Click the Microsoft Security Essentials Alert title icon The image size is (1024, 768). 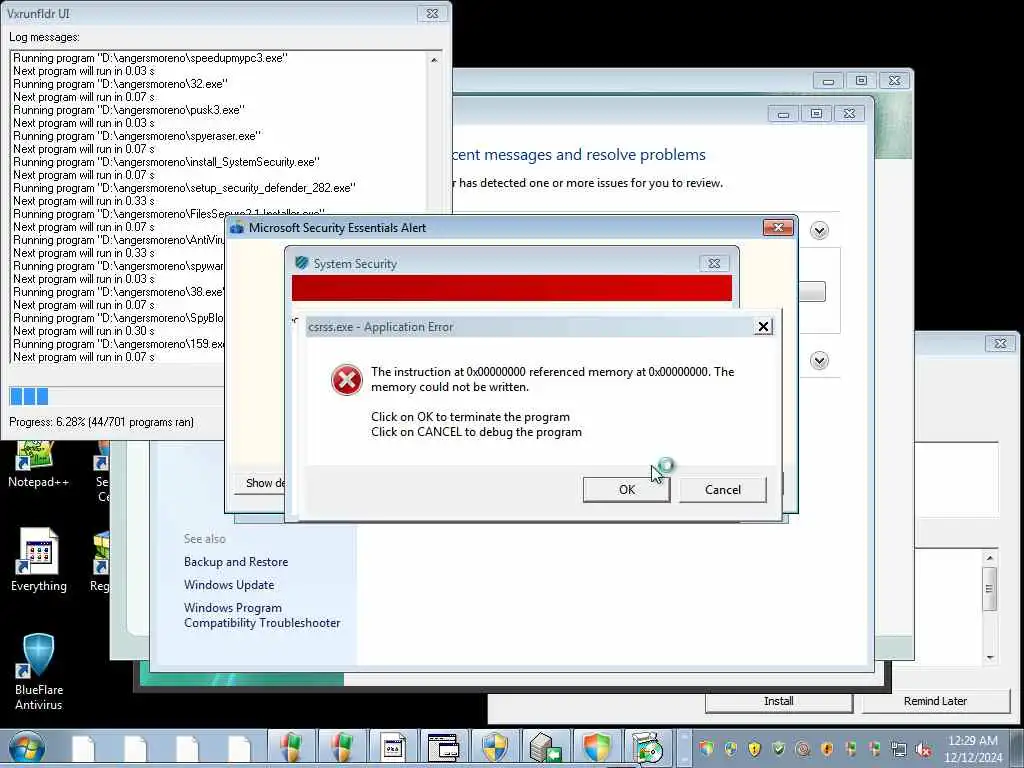(x=236, y=227)
